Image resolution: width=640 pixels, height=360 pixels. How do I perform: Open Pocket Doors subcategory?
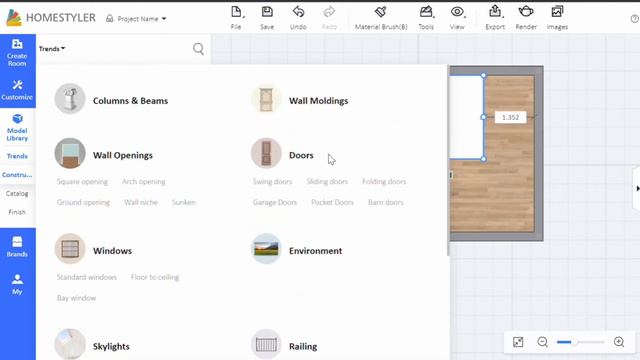coord(332,202)
